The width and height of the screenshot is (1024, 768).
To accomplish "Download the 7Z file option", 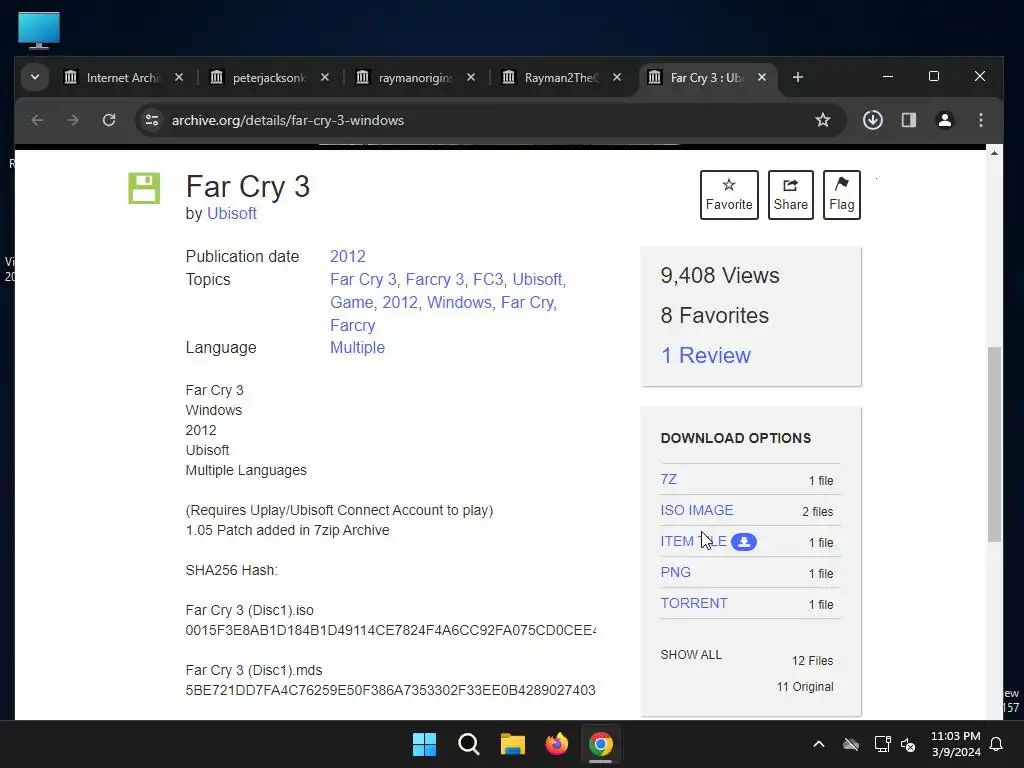I will click(669, 479).
